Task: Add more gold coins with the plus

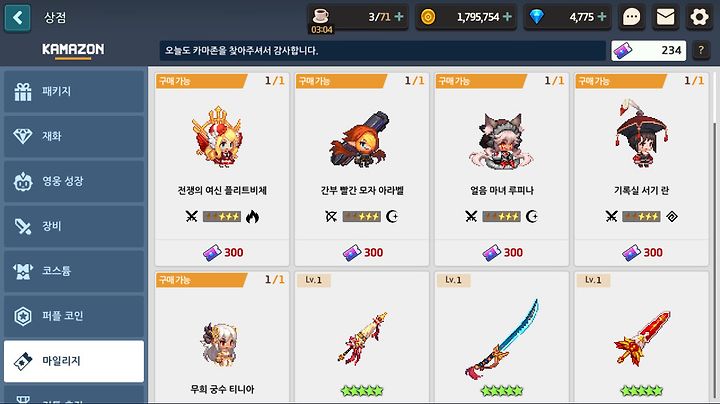Action: pyautogui.click(x=507, y=17)
